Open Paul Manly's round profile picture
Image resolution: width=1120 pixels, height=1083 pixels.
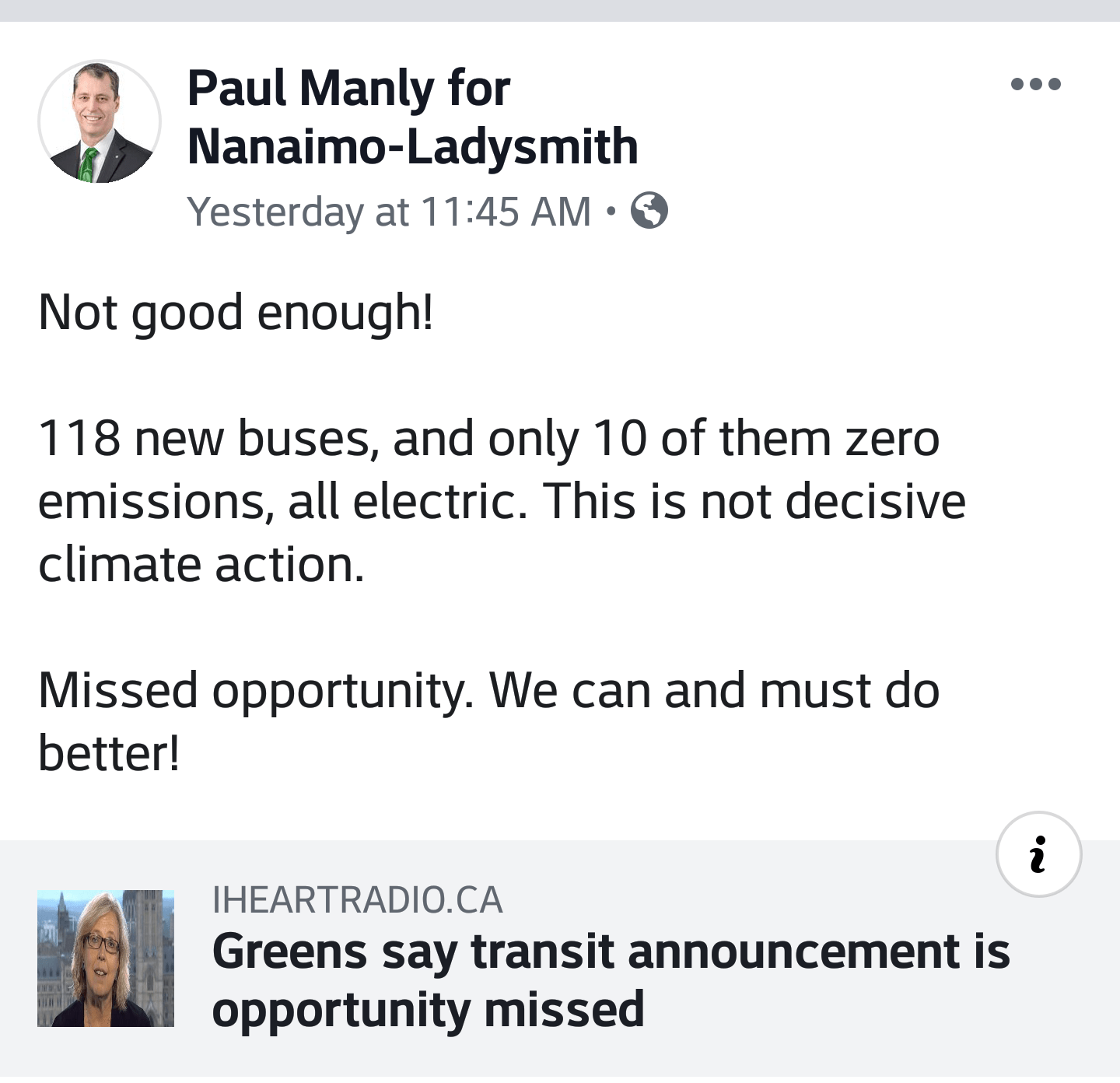100,122
